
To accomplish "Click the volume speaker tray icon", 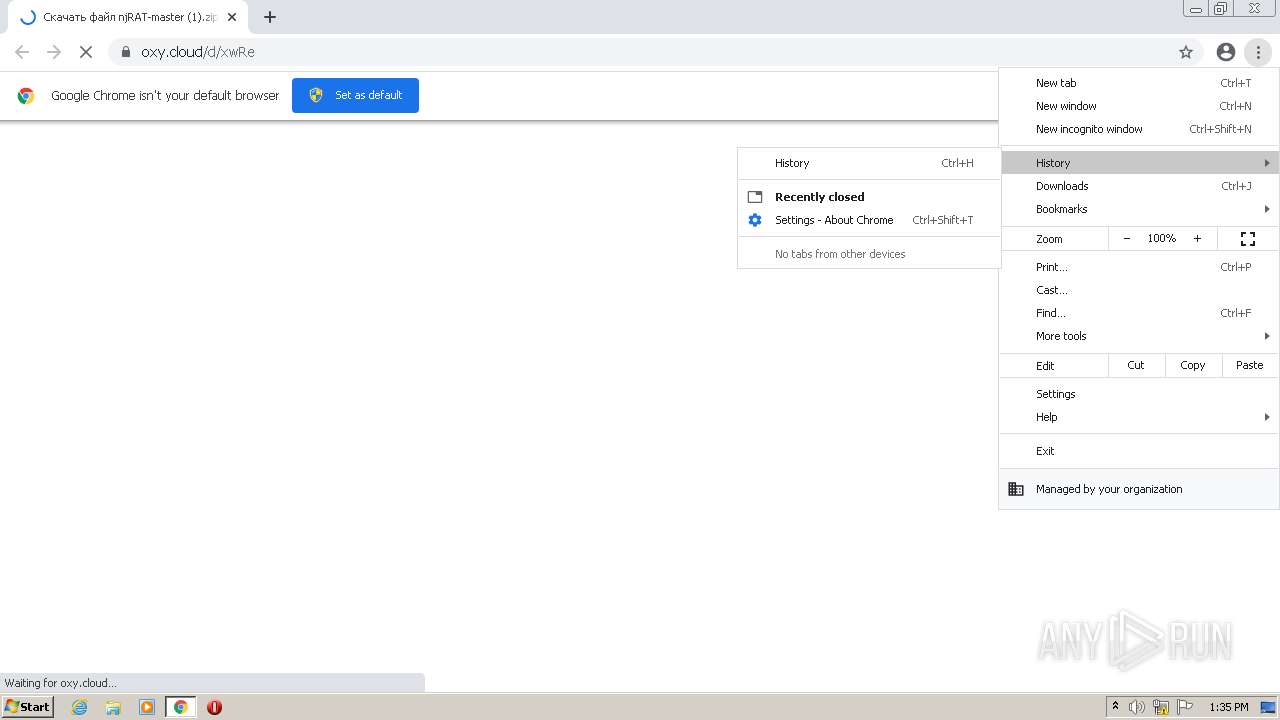I will click(x=1137, y=707).
